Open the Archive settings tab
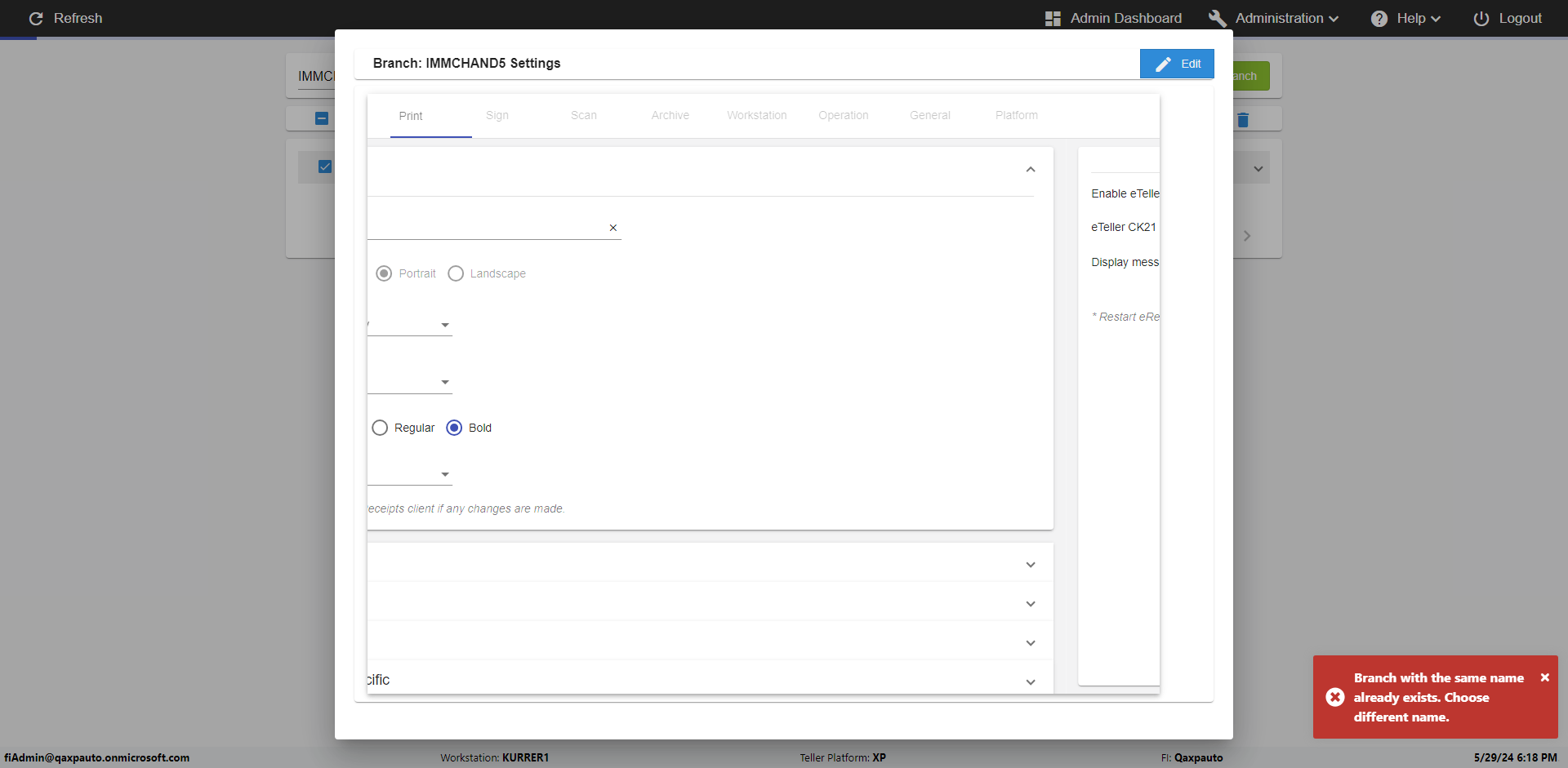Screen dimensions: 1568x768 click(670, 116)
